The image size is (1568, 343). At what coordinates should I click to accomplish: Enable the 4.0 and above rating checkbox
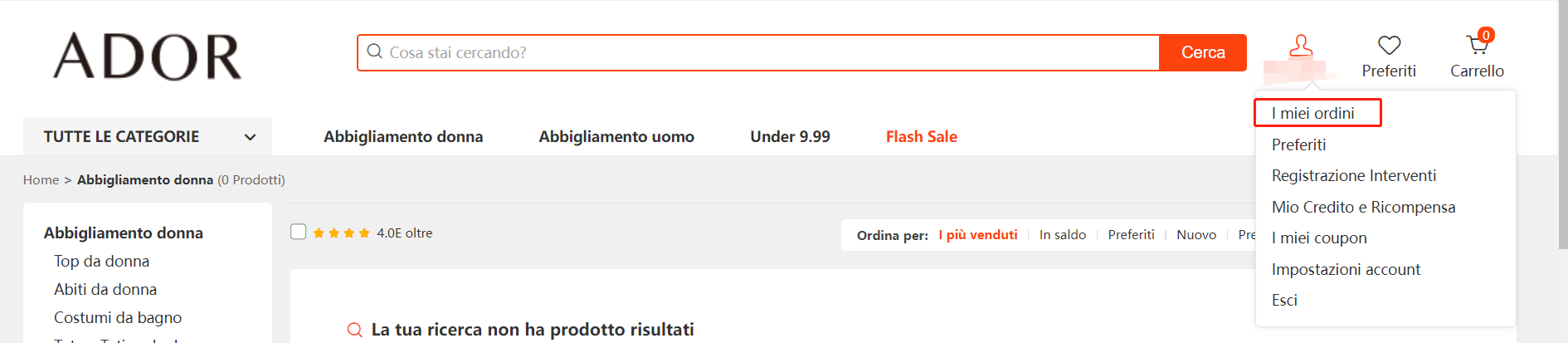click(x=299, y=232)
